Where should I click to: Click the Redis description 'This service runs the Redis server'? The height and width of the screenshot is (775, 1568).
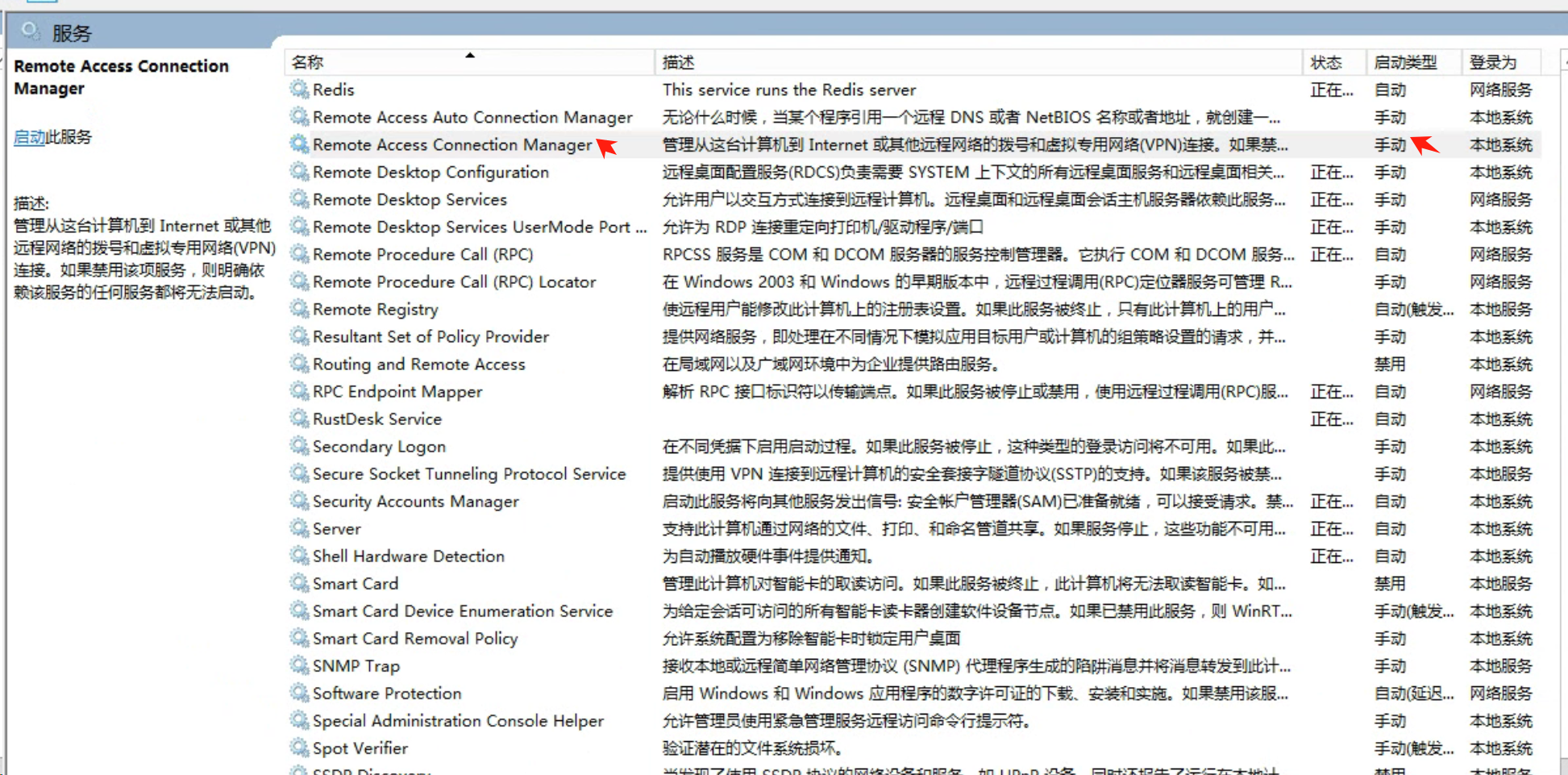click(x=789, y=90)
